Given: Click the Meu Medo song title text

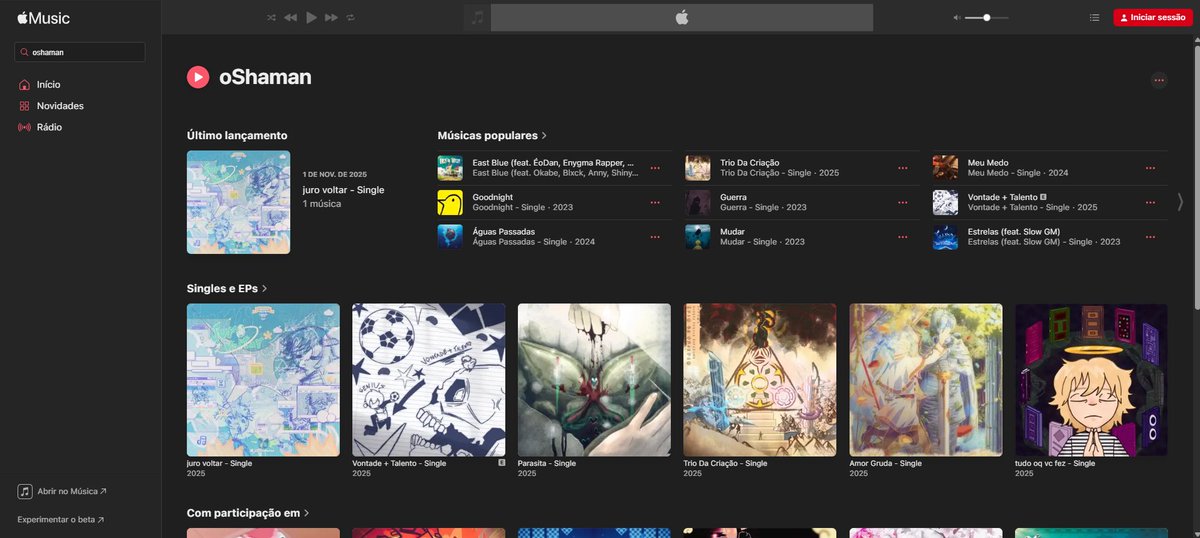Looking at the screenshot, I should pyautogui.click(x=987, y=163).
